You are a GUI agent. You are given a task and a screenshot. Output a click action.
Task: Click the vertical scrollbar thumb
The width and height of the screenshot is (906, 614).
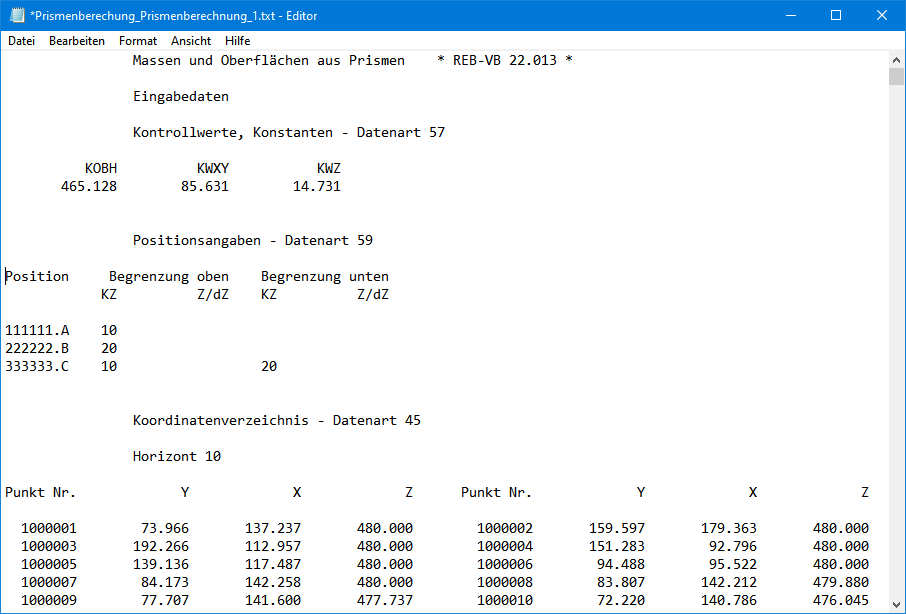pos(897,79)
